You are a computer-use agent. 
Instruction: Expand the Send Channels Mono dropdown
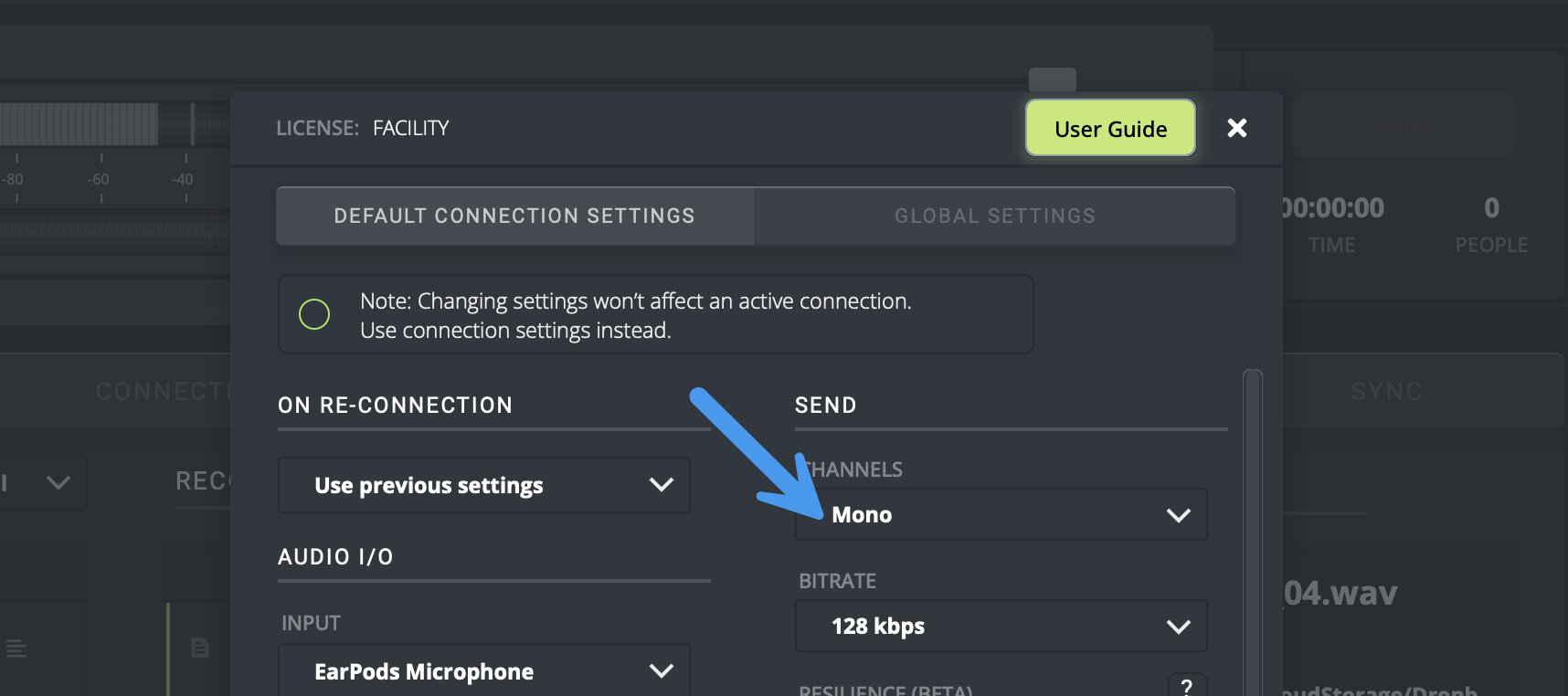click(1001, 515)
